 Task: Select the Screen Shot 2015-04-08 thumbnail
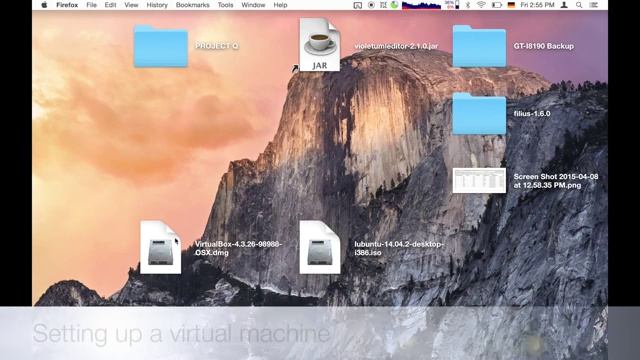tap(479, 180)
